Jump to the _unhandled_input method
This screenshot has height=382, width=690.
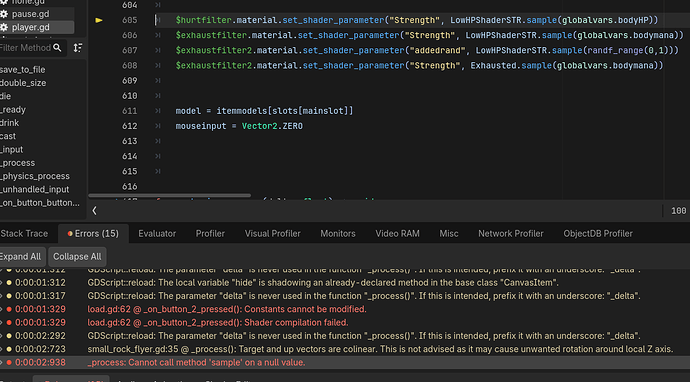point(35,189)
